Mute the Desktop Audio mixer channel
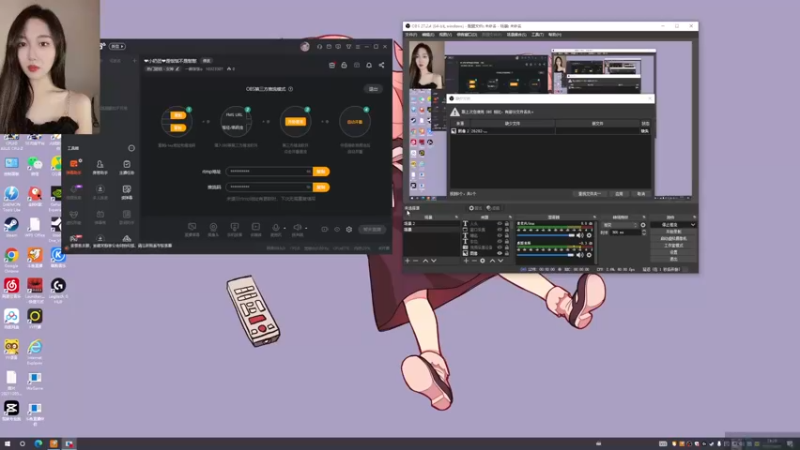 coord(580,255)
